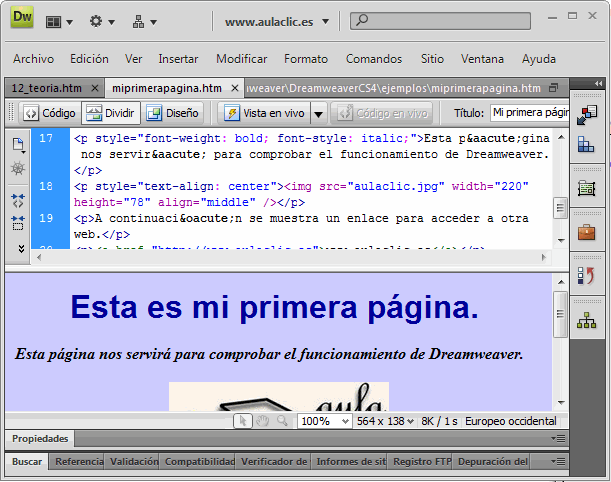The width and height of the screenshot is (611, 482).
Task: Select the miprimerapagina.htm document tab
Action: pyautogui.click(x=167, y=88)
